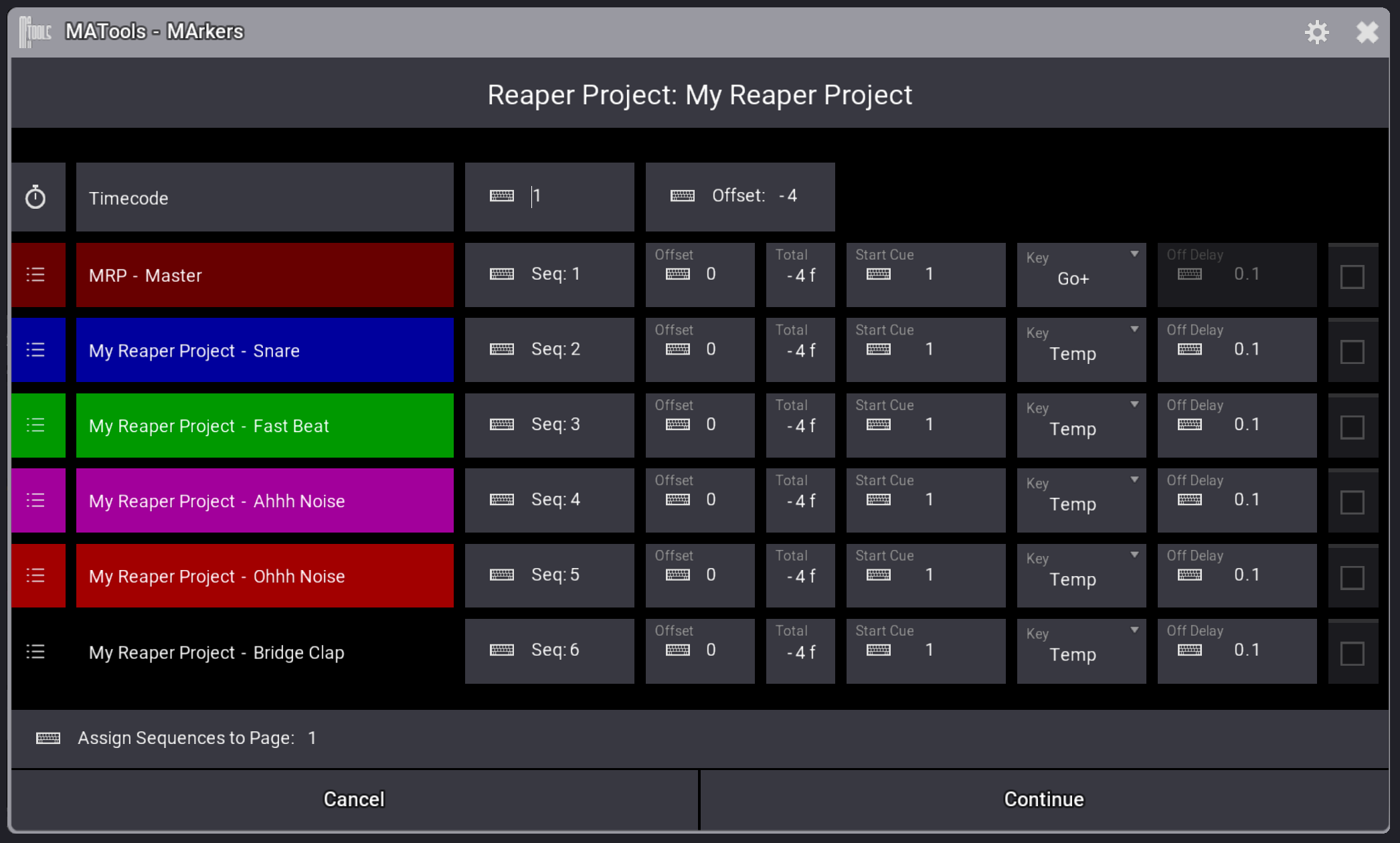Select the blue Snare name bar
This screenshot has width=1400, height=843.
pos(265,350)
